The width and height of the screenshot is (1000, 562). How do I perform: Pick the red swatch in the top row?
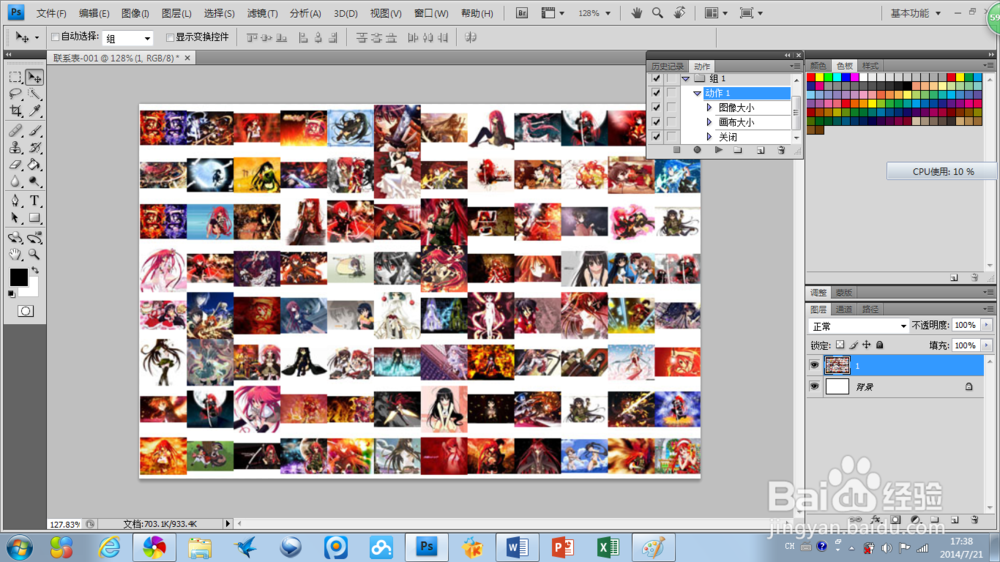point(811,77)
